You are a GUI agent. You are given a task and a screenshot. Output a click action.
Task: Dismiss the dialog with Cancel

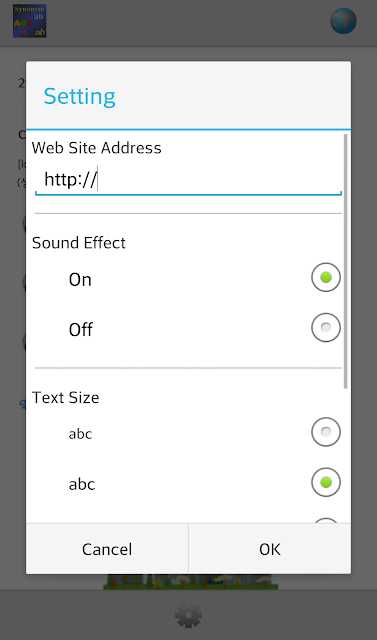(x=107, y=549)
